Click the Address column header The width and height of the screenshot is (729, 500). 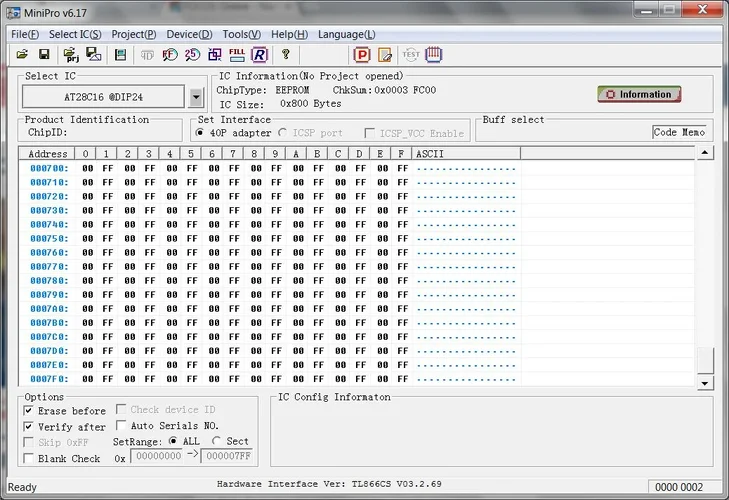47,154
